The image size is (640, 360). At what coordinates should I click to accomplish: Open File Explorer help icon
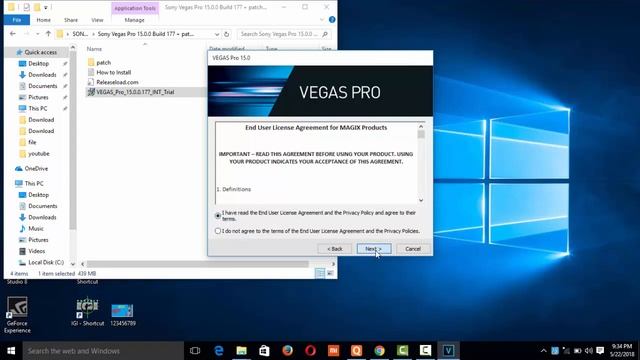332,20
